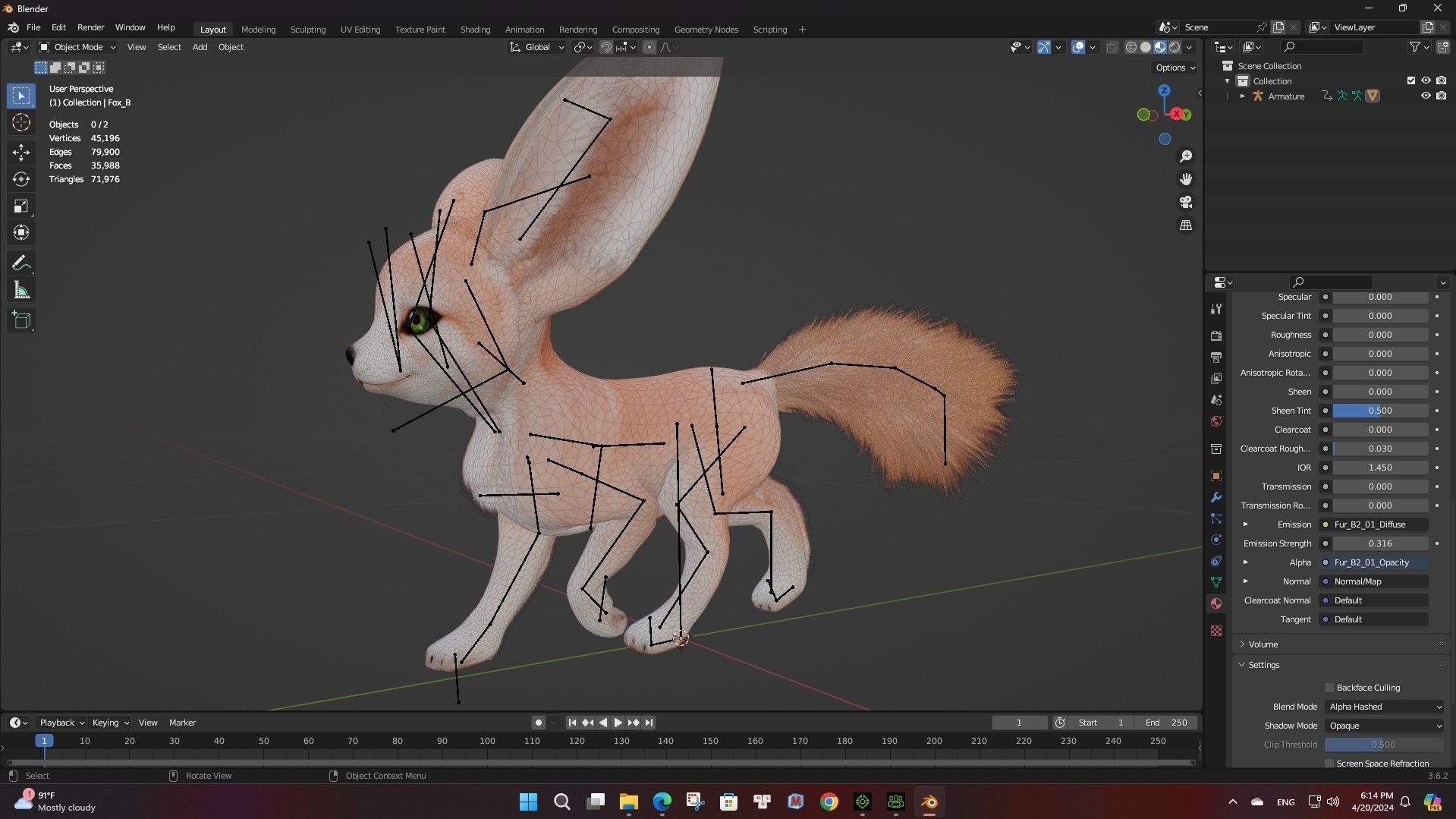Click the Blender icon in taskbar
This screenshot has width=1456, height=819.
pos(929,802)
